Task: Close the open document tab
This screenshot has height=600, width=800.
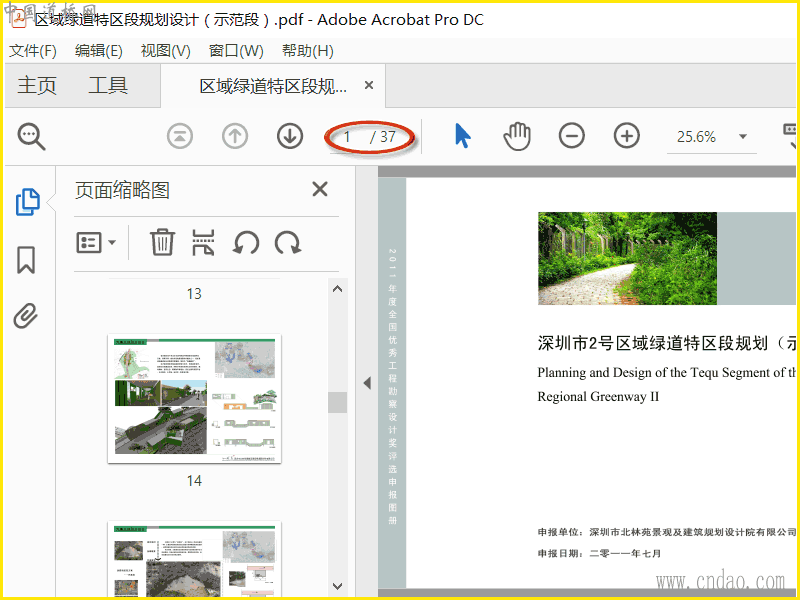Action: 369,85
